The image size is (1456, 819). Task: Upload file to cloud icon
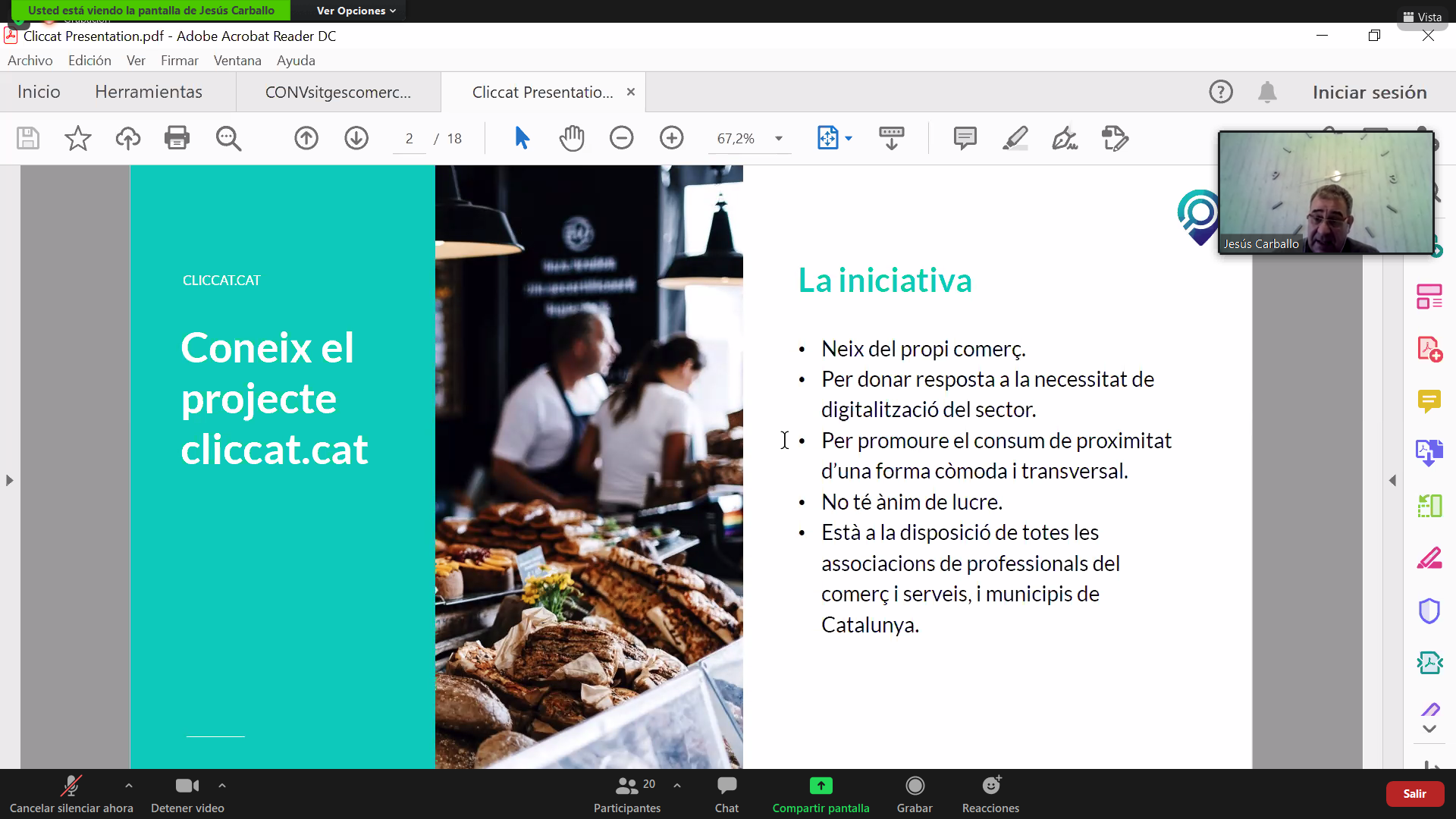coord(127,138)
